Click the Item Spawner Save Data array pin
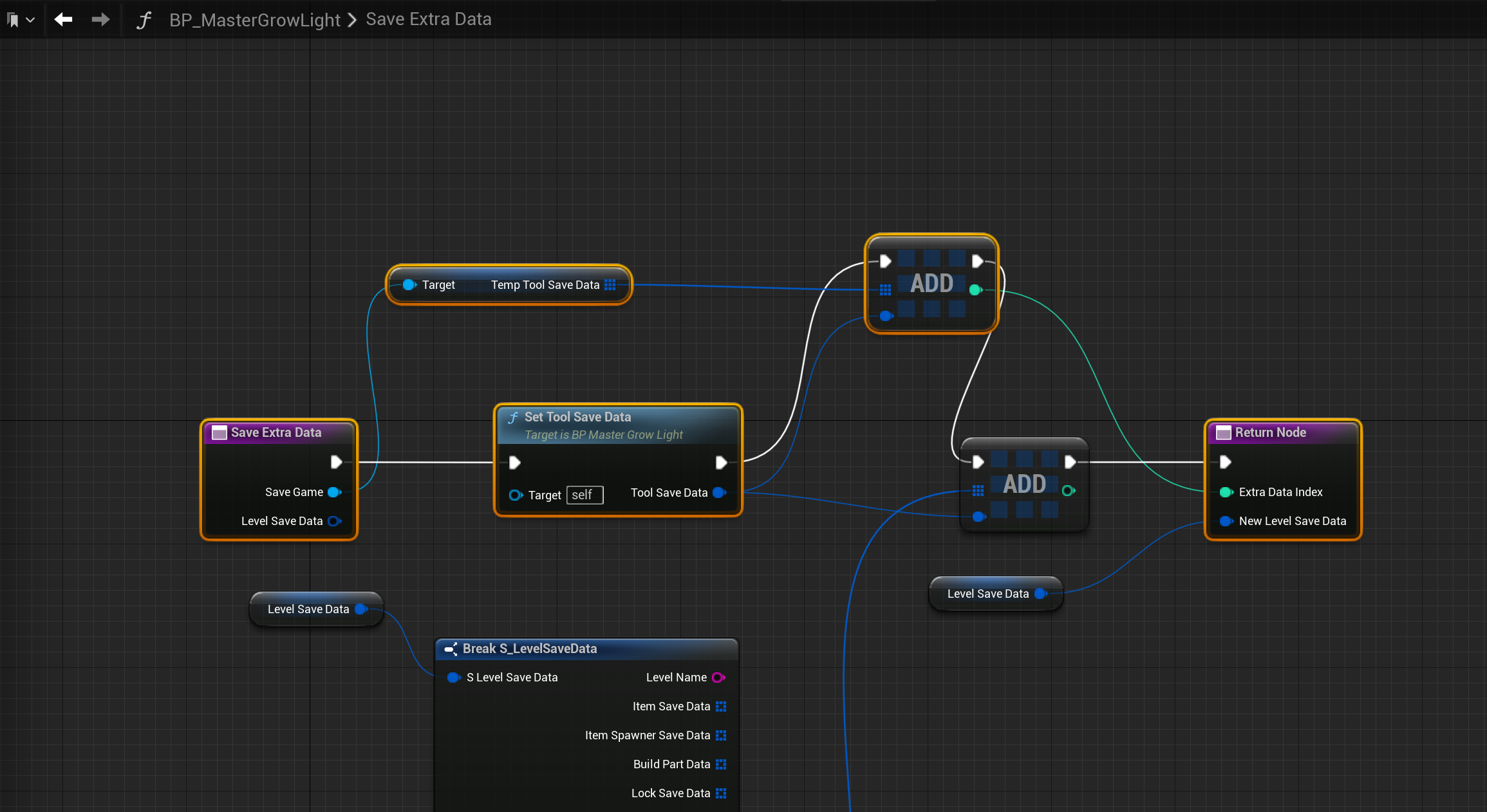This screenshot has height=812, width=1487. point(721,735)
